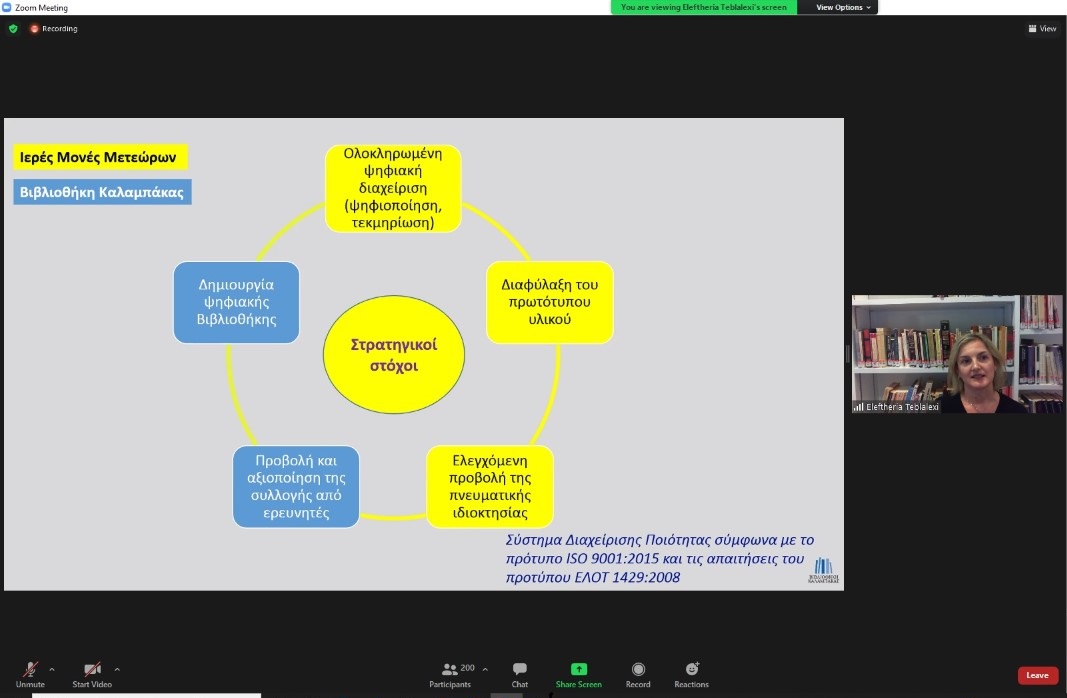Image resolution: width=1067 pixels, height=698 pixels.
Task: Open the Chat panel
Action: click(520, 673)
